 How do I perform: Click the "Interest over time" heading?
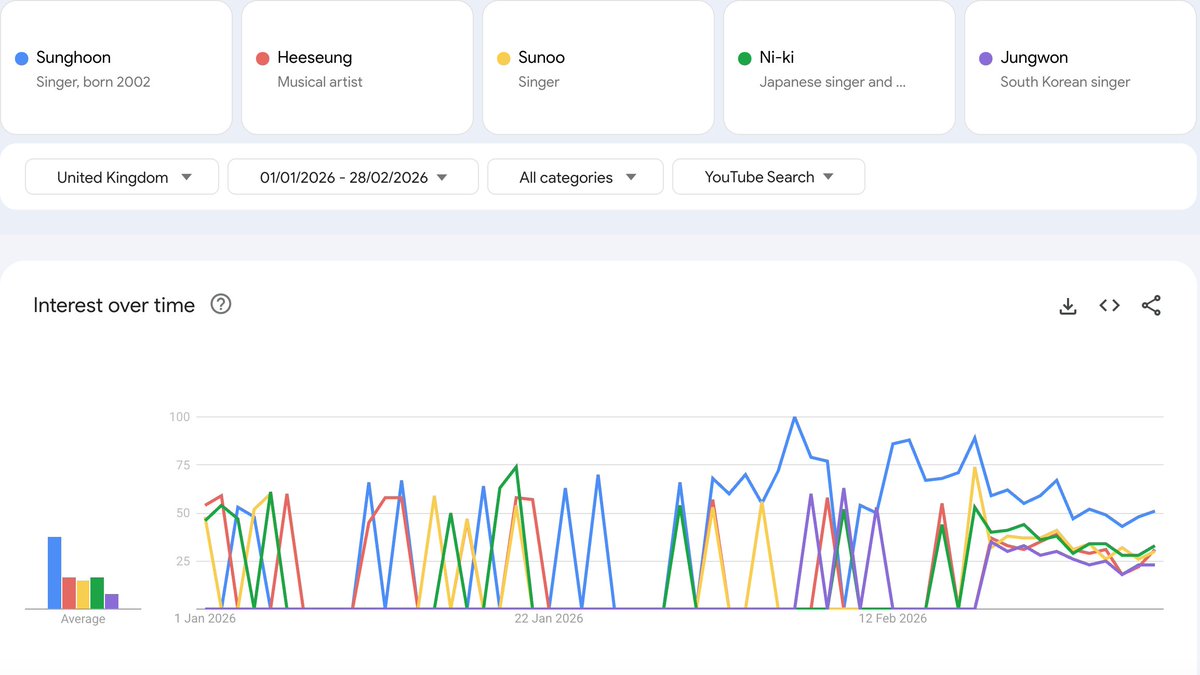tap(114, 305)
